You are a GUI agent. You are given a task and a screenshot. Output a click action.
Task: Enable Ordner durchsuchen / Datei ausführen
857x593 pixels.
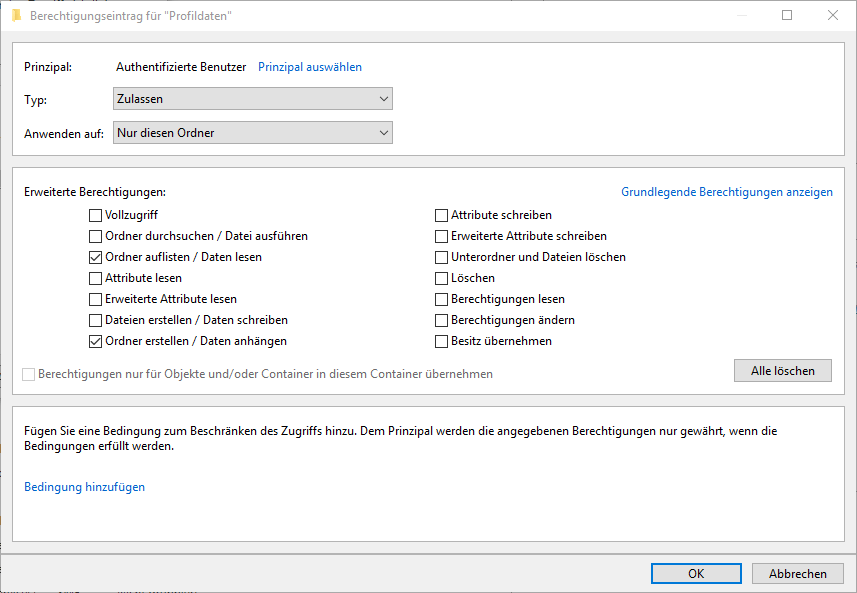pyautogui.click(x=96, y=236)
